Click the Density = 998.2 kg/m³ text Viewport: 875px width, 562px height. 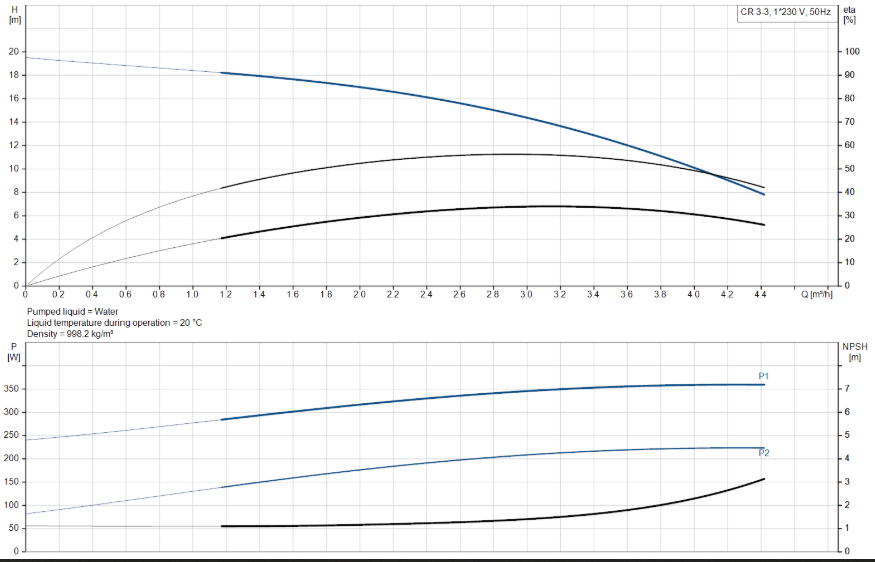70,332
